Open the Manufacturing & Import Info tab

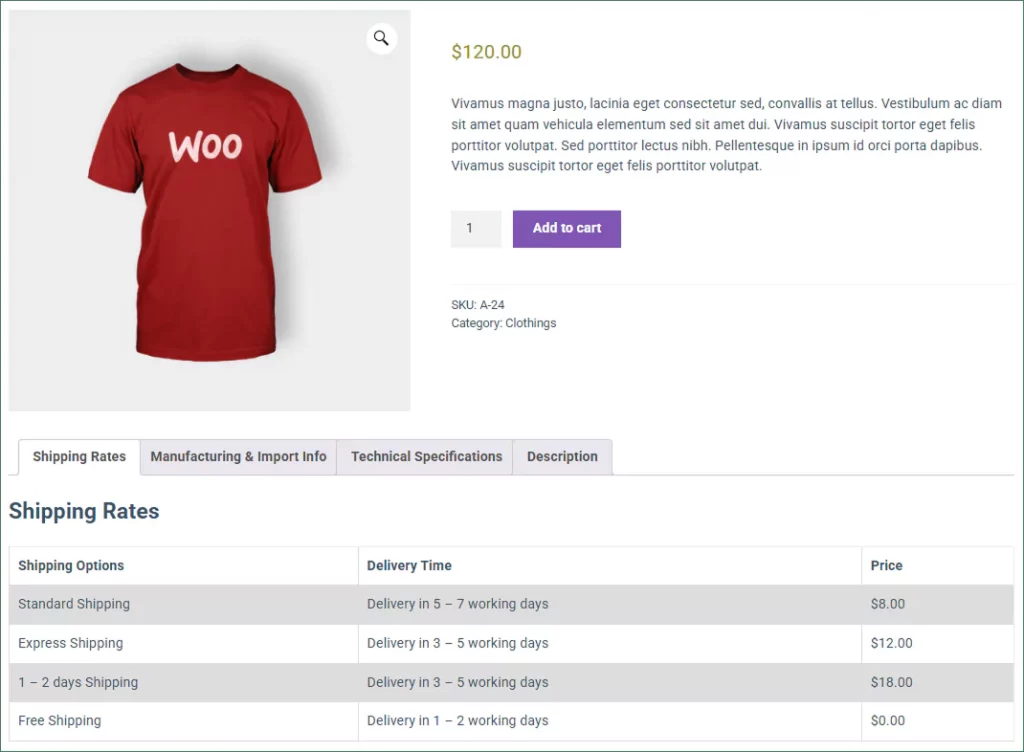click(x=238, y=457)
